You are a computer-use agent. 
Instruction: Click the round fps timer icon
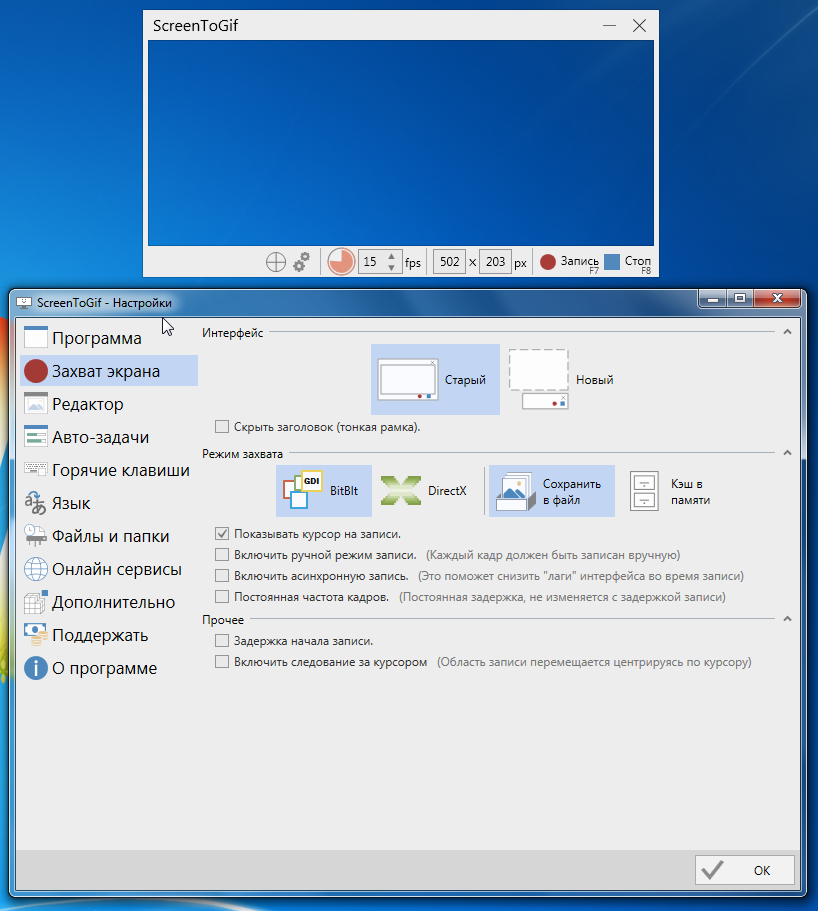pyautogui.click(x=341, y=261)
